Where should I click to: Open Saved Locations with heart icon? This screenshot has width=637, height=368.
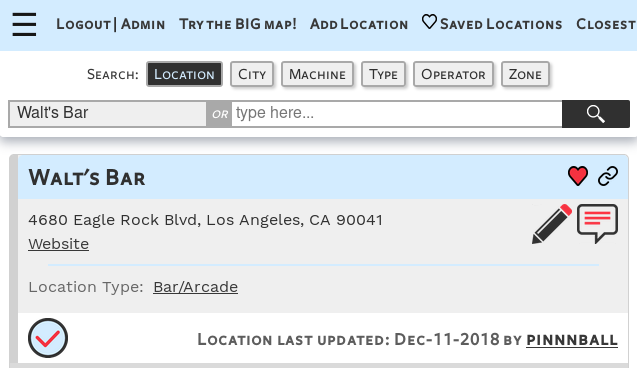492,24
